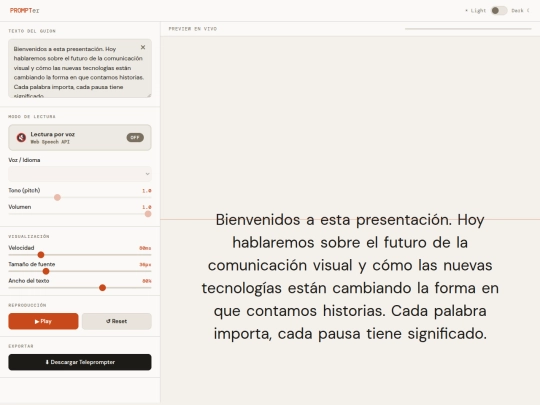
Task: Click the preview progress bar at top
Action: 468,29
